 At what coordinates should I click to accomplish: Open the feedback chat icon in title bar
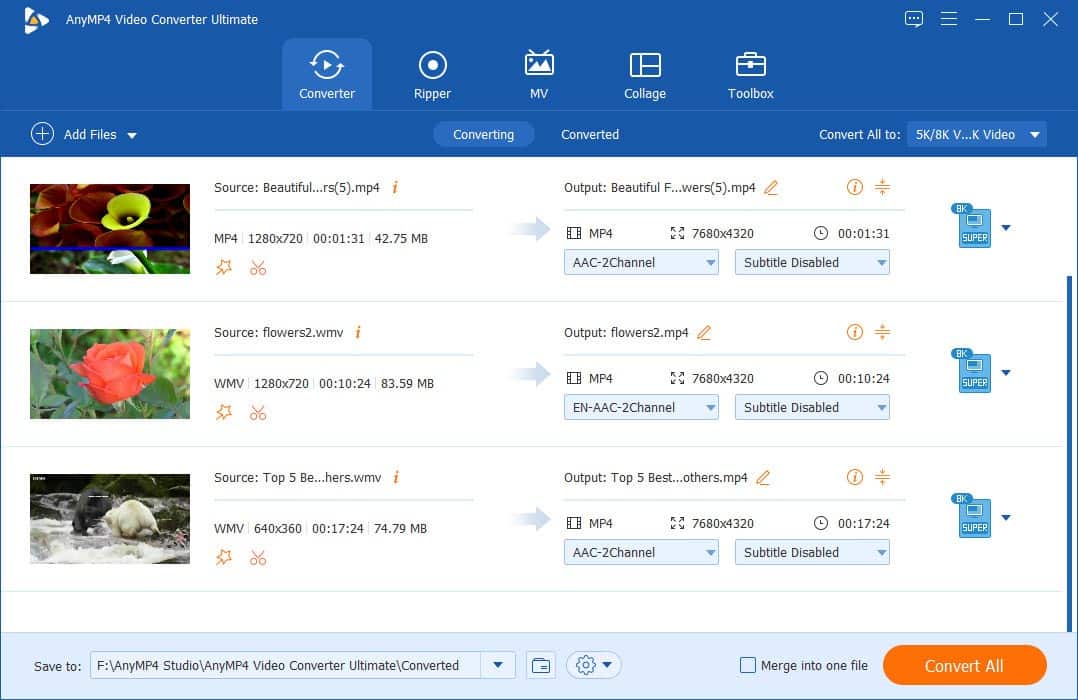[913, 19]
